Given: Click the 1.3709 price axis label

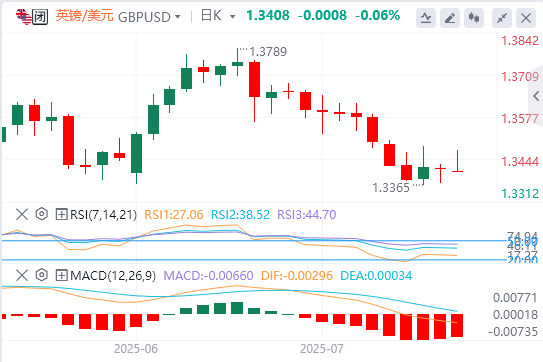Looking at the screenshot, I should [x=520, y=77].
